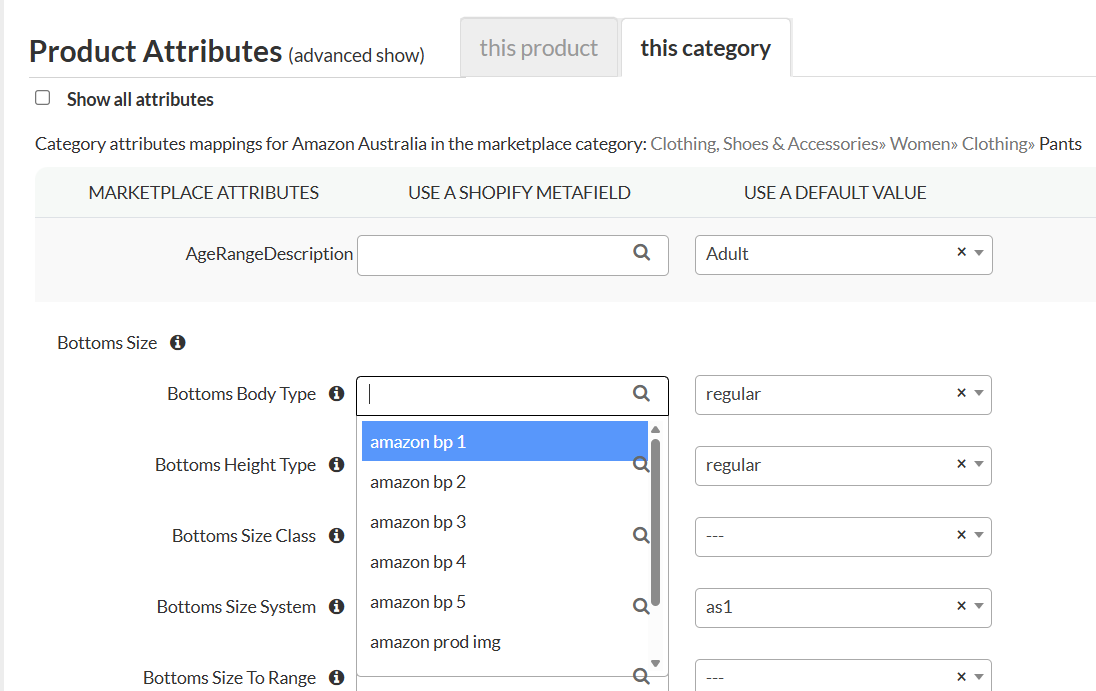Open Bottoms Body Type regular dropdown
Screen dimensions: 1096x691
point(979,394)
